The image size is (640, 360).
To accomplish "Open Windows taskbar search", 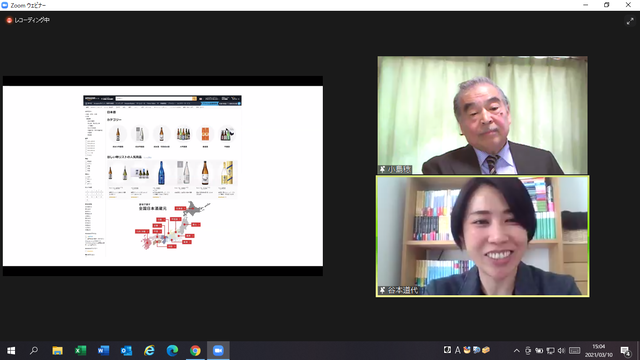I will 34,351.
